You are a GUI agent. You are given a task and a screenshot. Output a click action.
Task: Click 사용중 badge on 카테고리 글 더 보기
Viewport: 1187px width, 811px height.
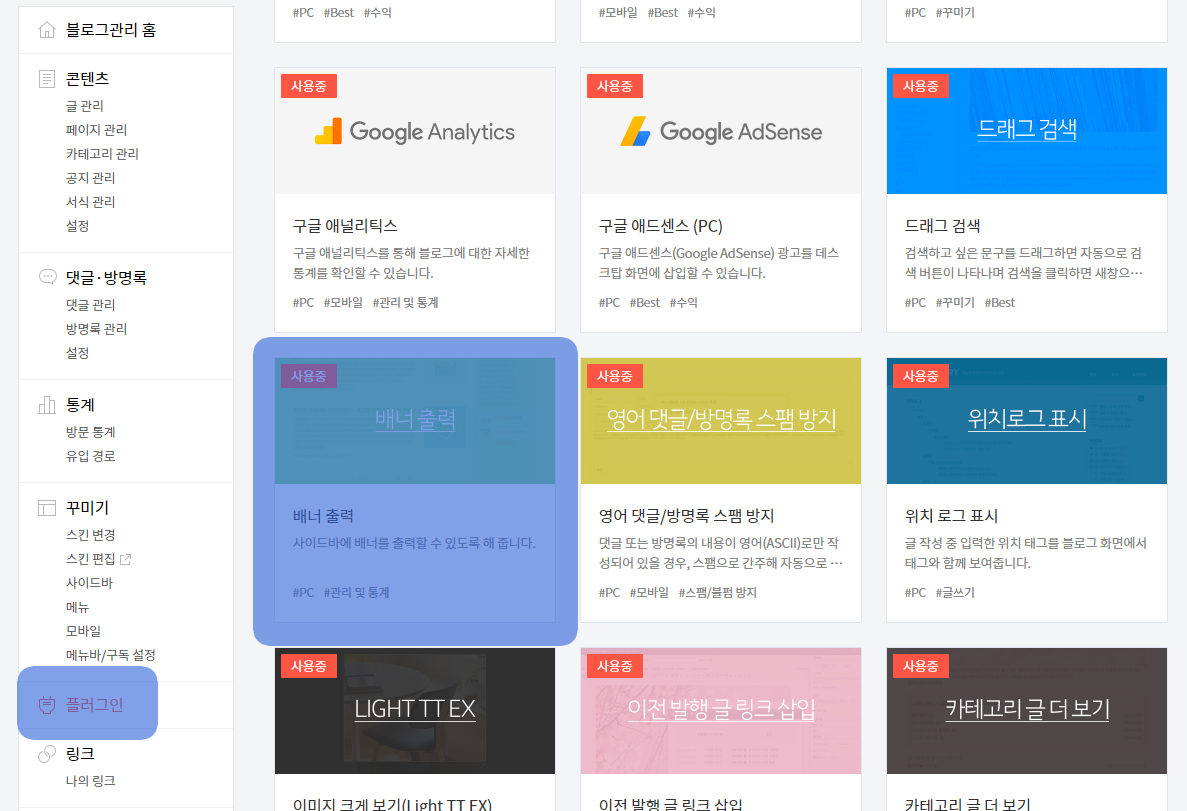[x=921, y=666]
